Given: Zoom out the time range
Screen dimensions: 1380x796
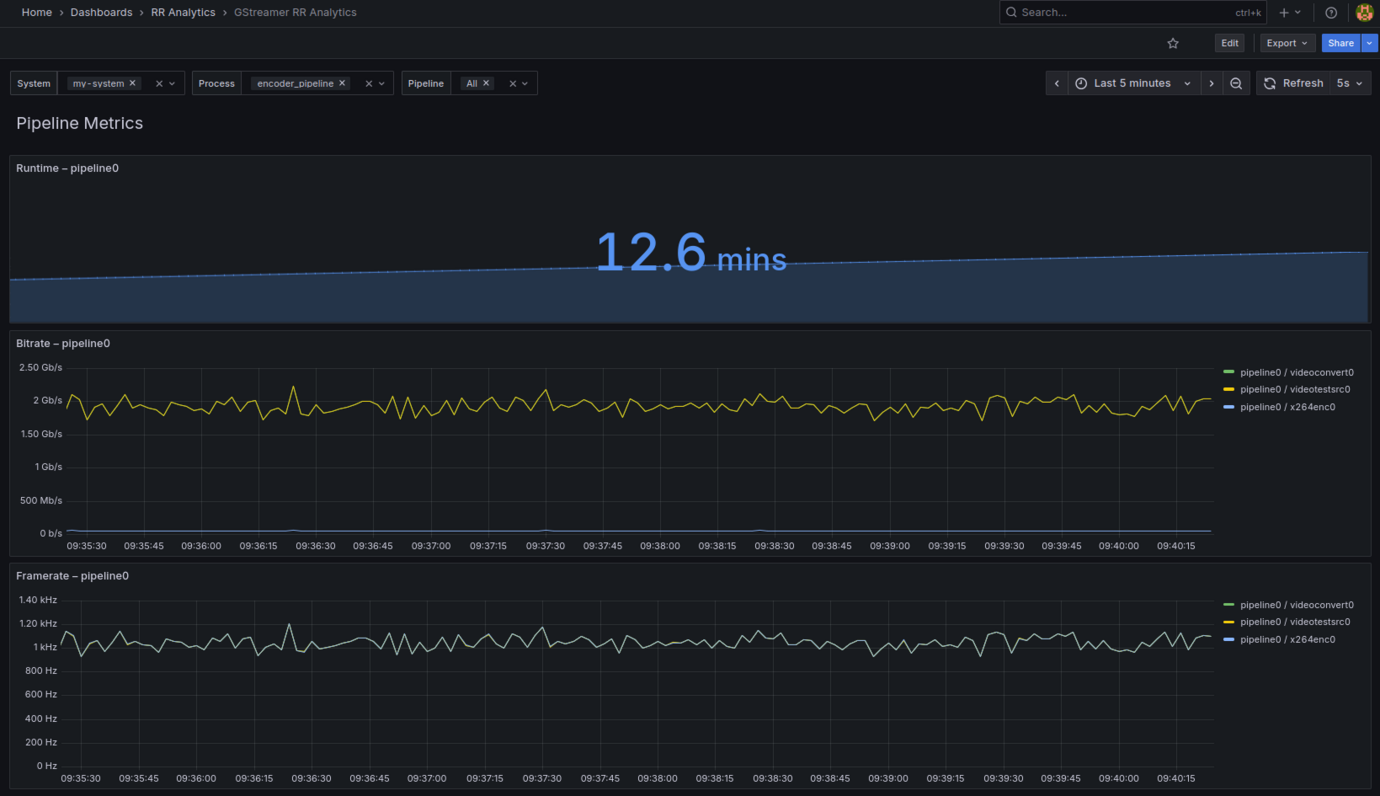Looking at the screenshot, I should coord(1236,83).
